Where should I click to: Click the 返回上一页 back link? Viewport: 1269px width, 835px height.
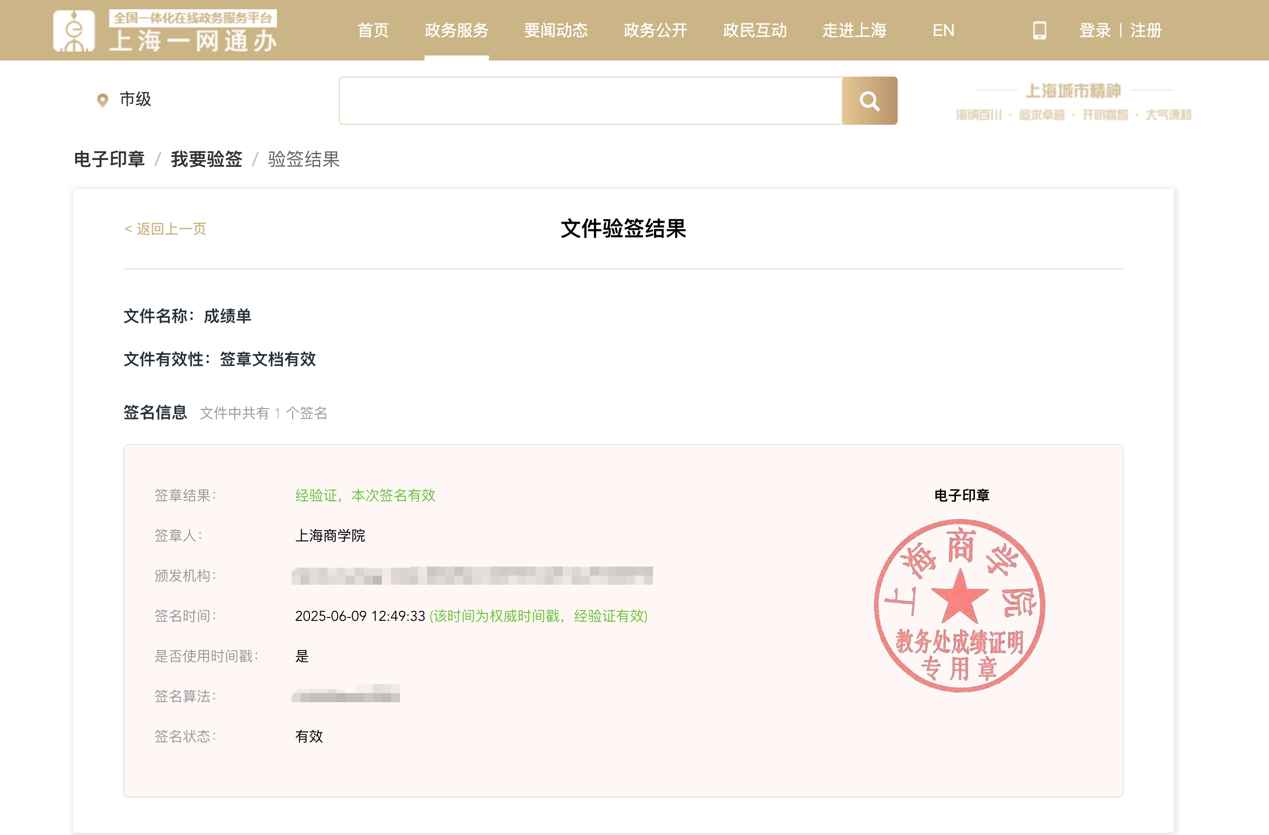tap(165, 229)
